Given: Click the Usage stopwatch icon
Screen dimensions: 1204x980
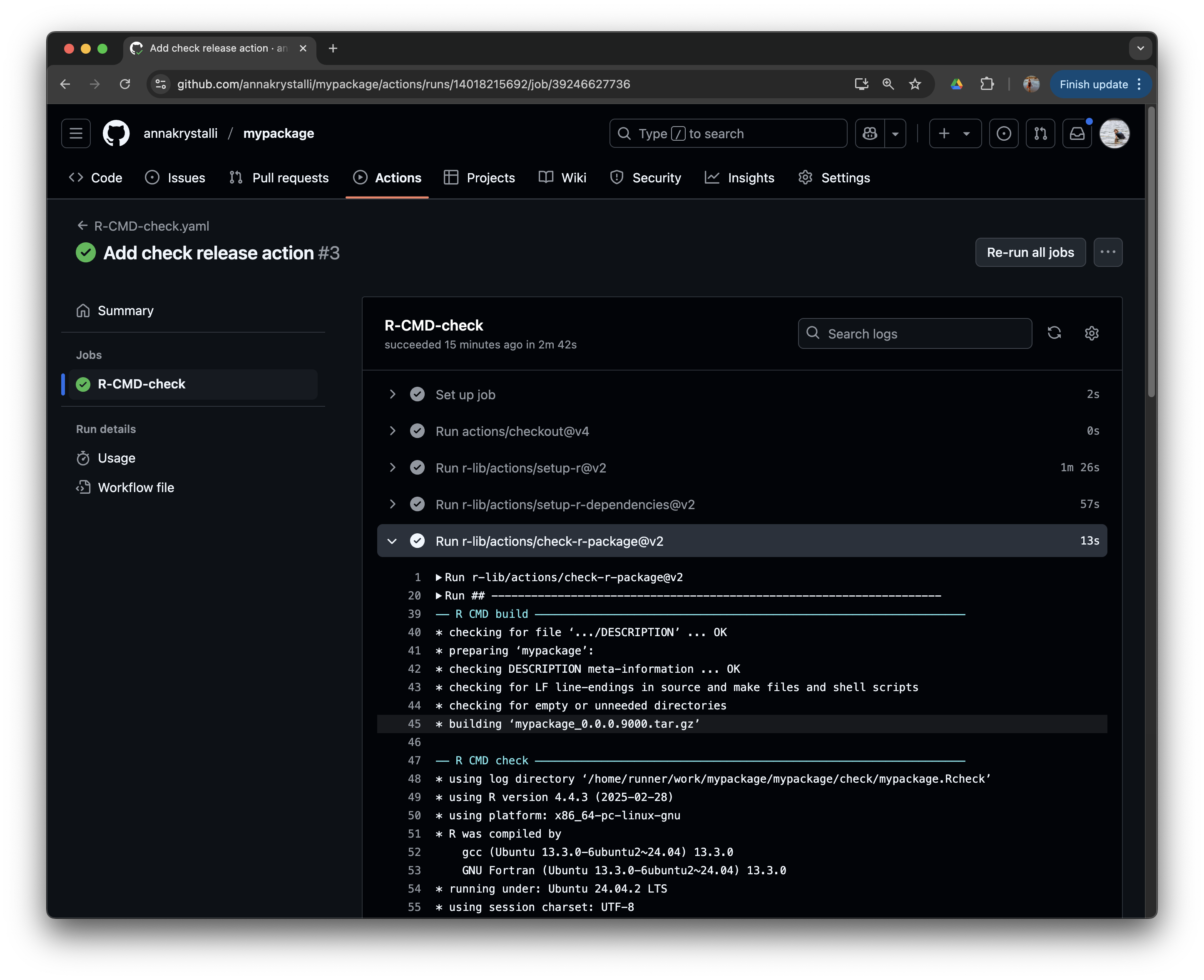Looking at the screenshot, I should (x=83, y=458).
